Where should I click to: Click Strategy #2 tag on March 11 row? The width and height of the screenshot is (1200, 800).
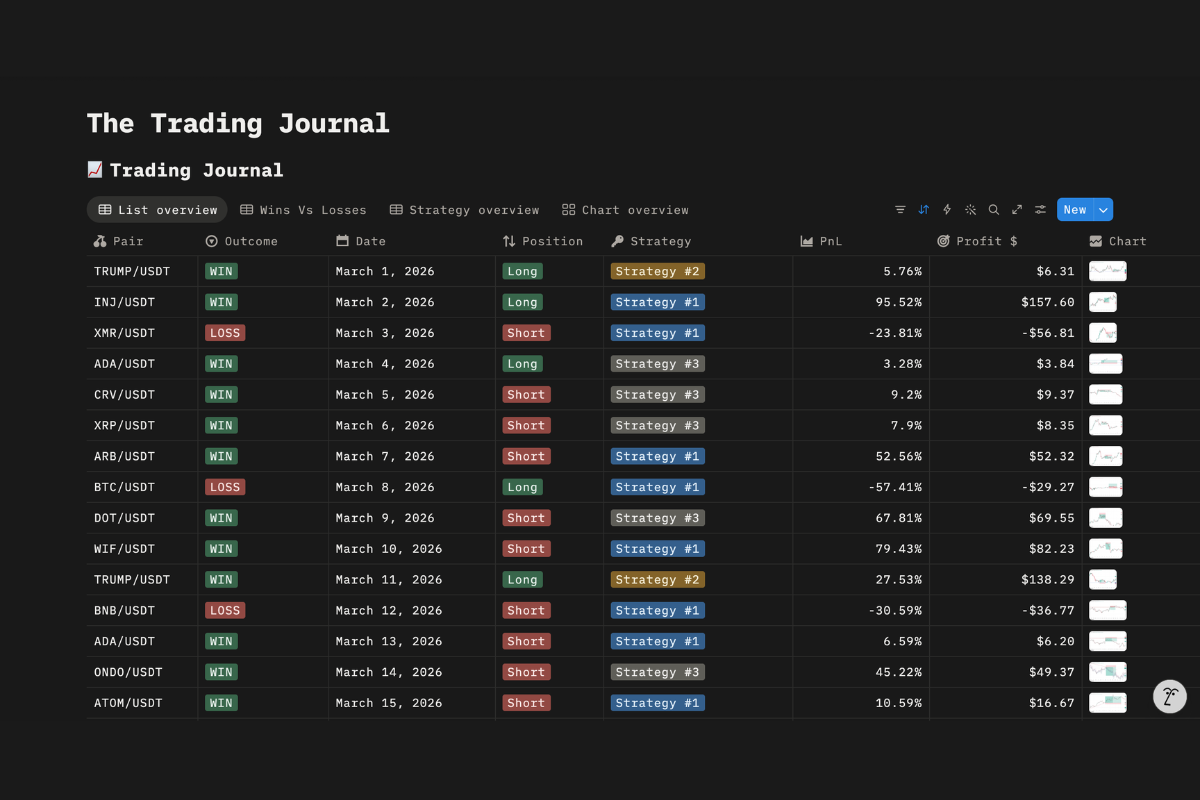point(658,579)
